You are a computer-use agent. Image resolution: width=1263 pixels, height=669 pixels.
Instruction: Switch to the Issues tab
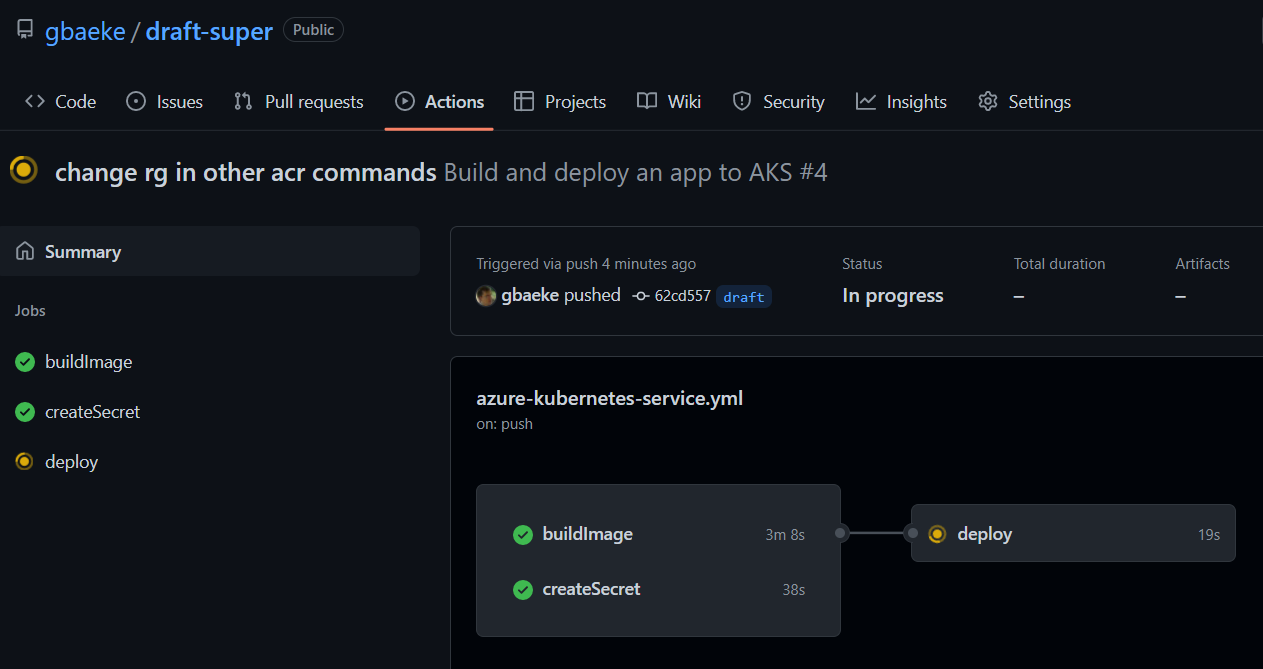[165, 102]
